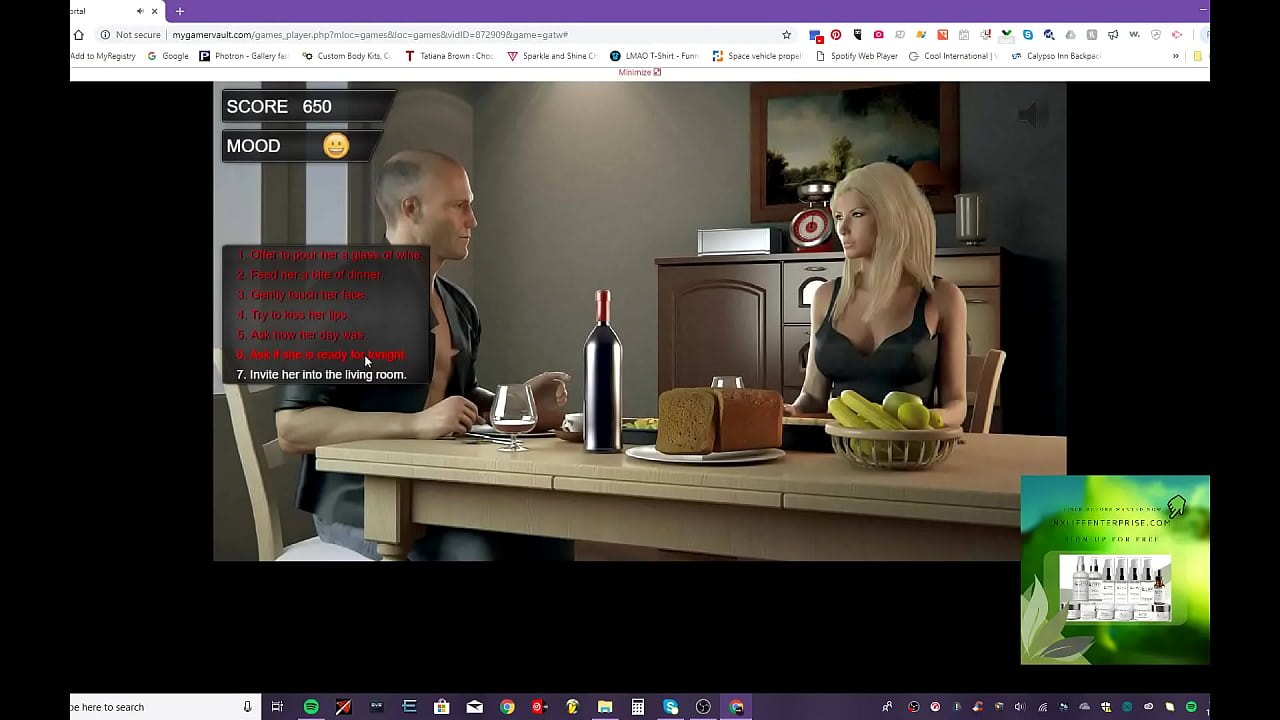The image size is (1280, 720).
Task: Open a new browser tab
Action: pos(180,11)
